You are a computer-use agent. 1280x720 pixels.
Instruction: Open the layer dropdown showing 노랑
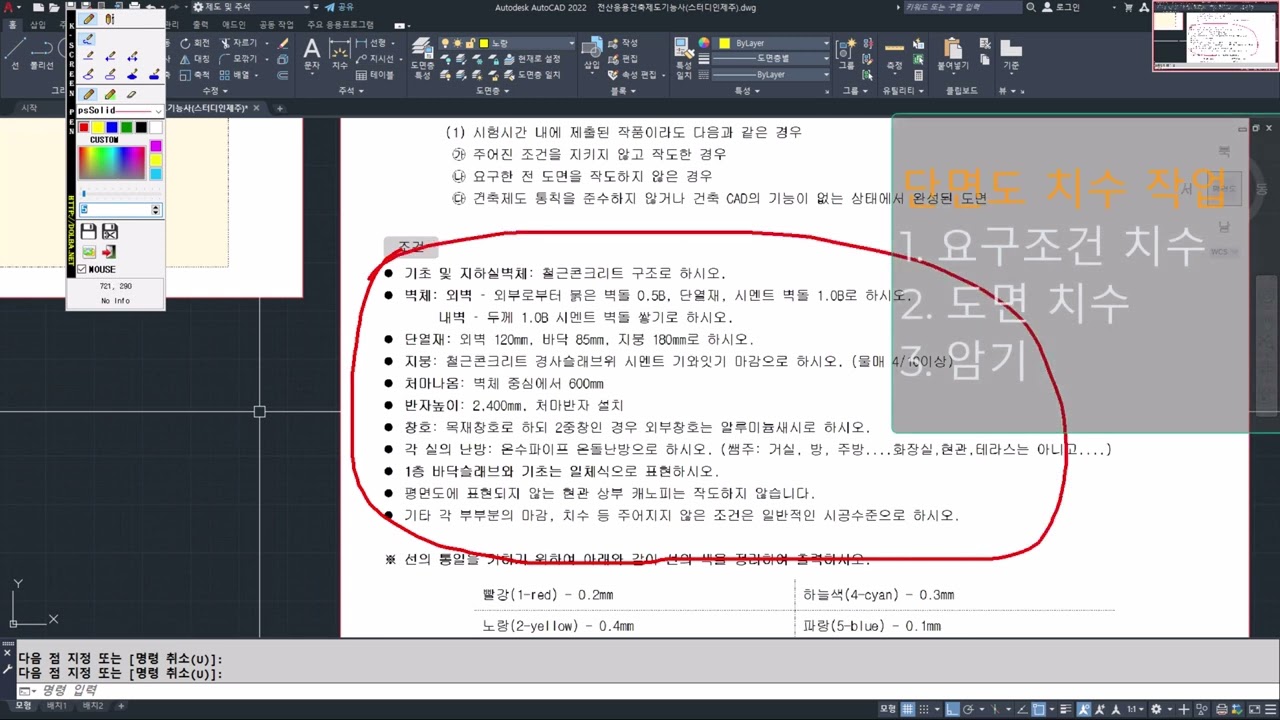click(508, 44)
